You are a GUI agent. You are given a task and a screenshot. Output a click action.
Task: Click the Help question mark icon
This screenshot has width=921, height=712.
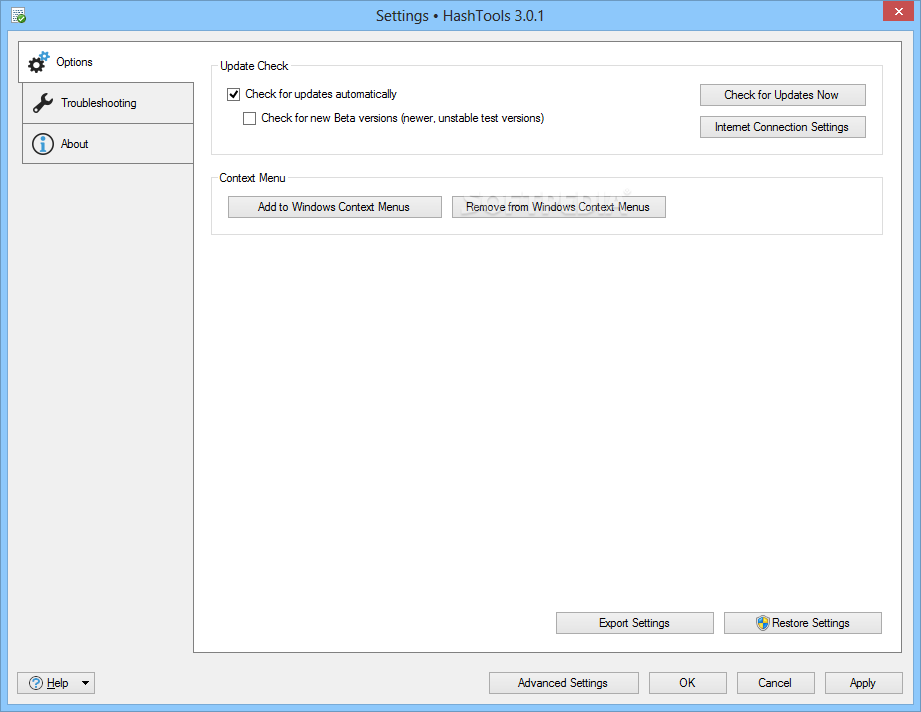[36, 683]
